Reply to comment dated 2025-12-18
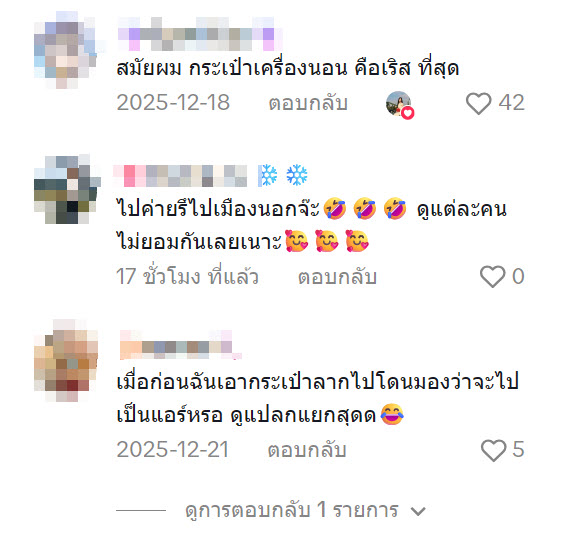Image resolution: width=574 pixels, height=541 pixels. pyautogui.click(x=308, y=103)
